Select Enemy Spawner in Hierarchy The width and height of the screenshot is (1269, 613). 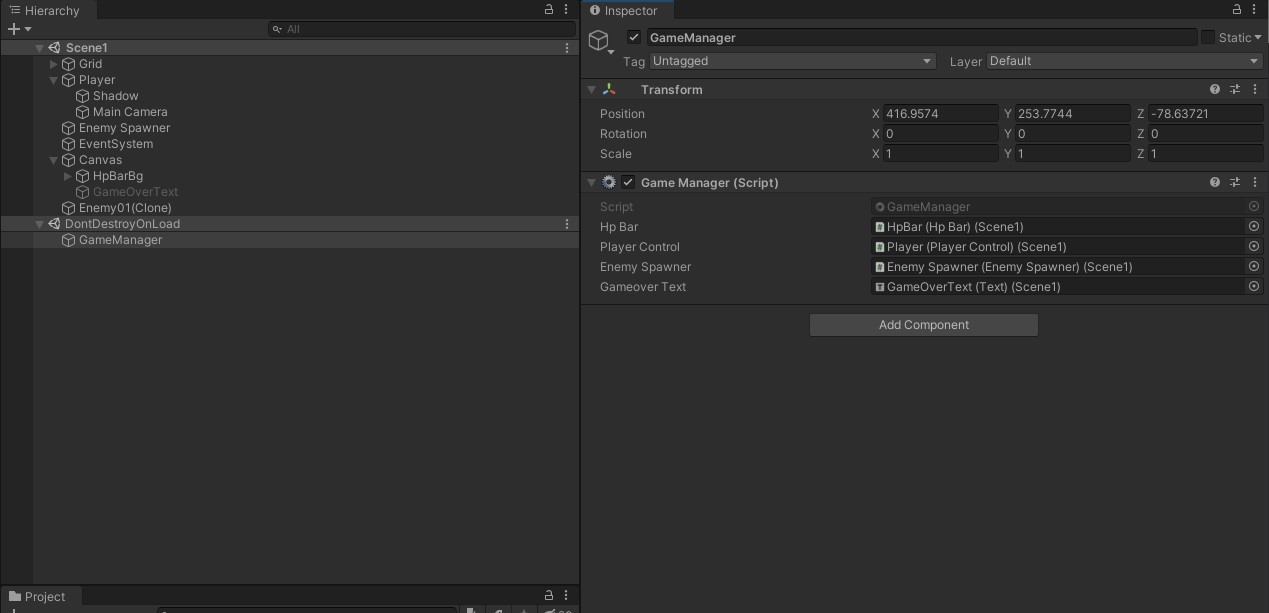coord(124,128)
